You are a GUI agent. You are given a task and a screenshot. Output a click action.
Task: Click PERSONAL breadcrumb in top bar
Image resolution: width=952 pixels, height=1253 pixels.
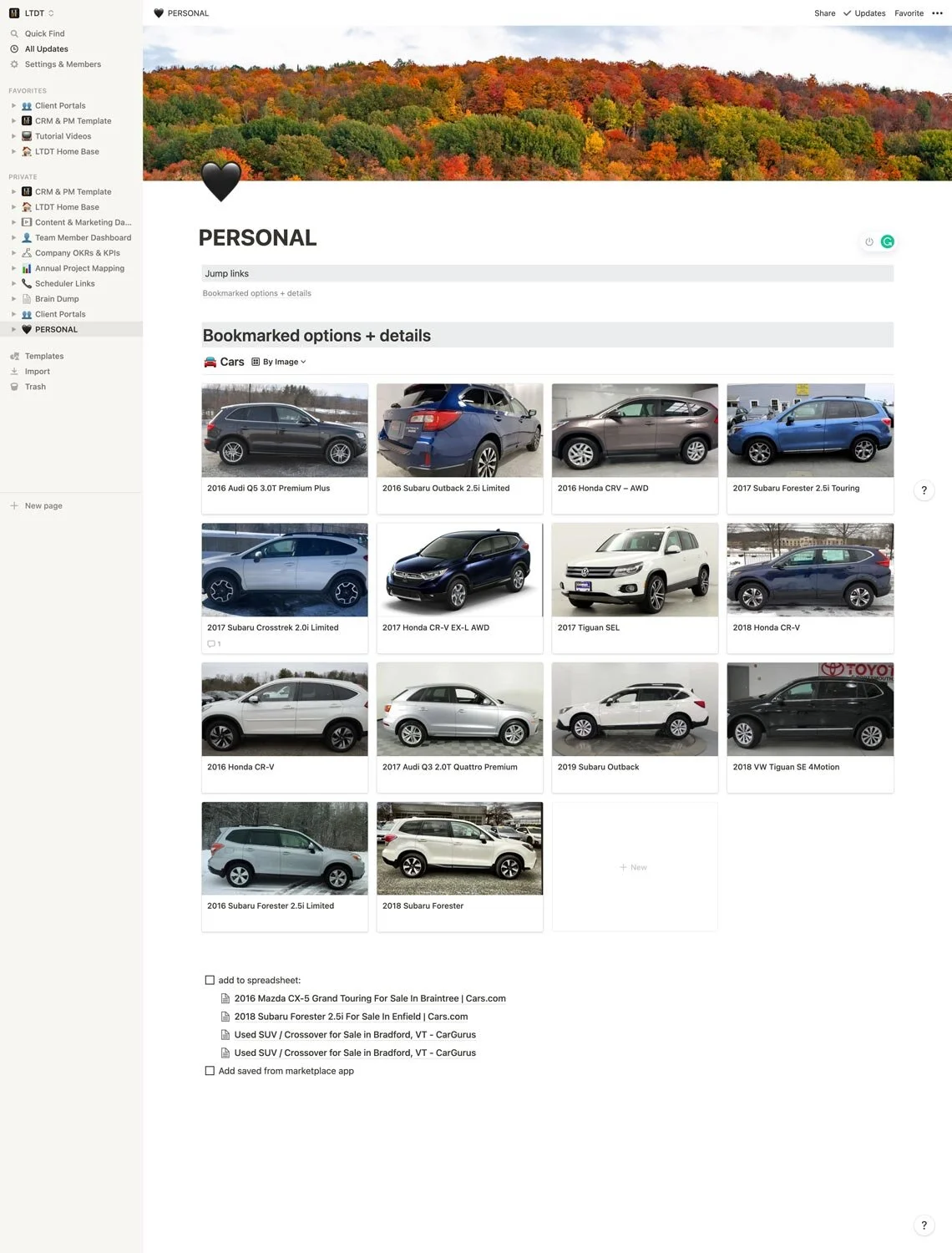click(181, 13)
